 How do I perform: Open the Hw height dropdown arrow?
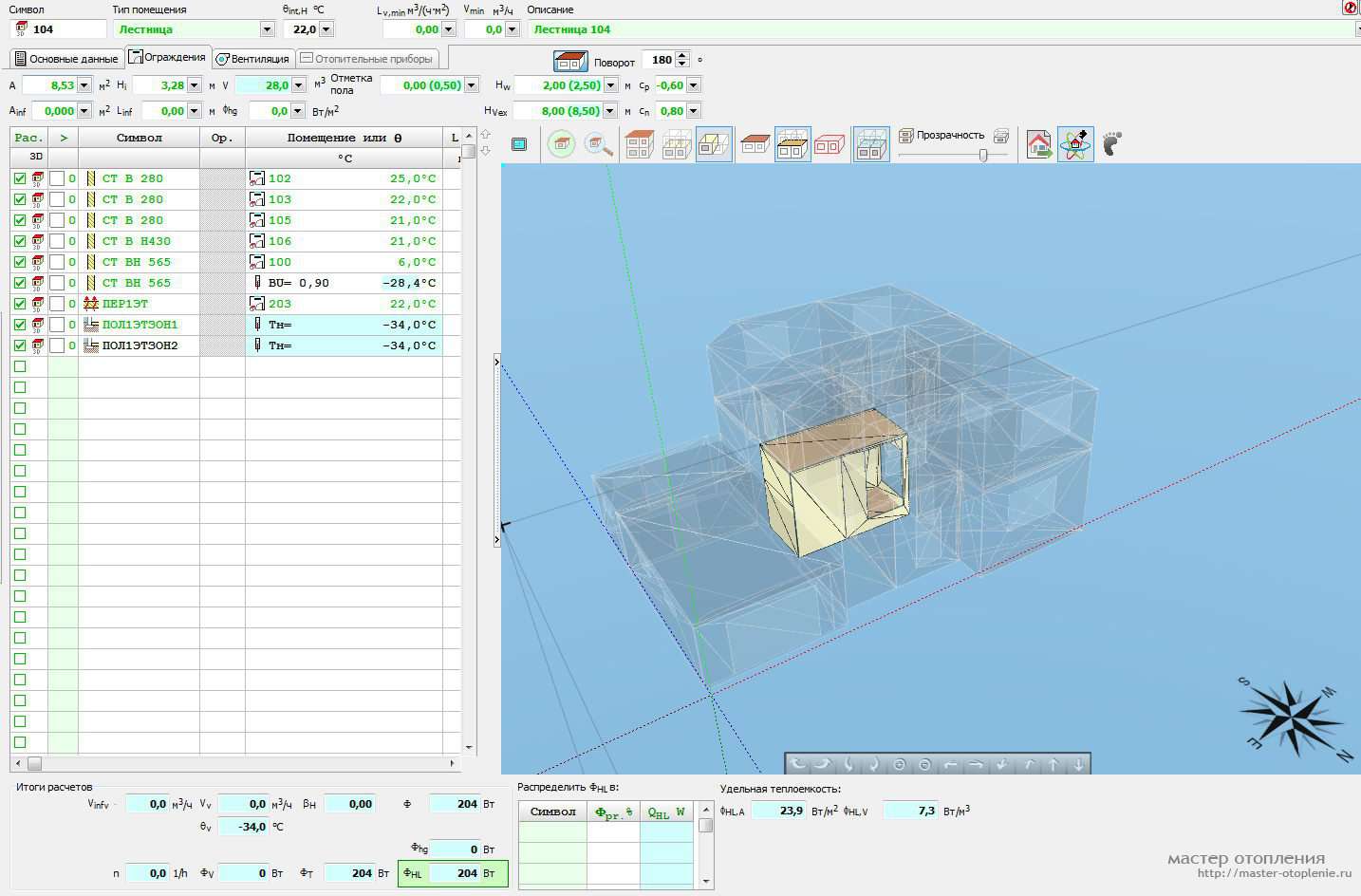click(x=610, y=85)
